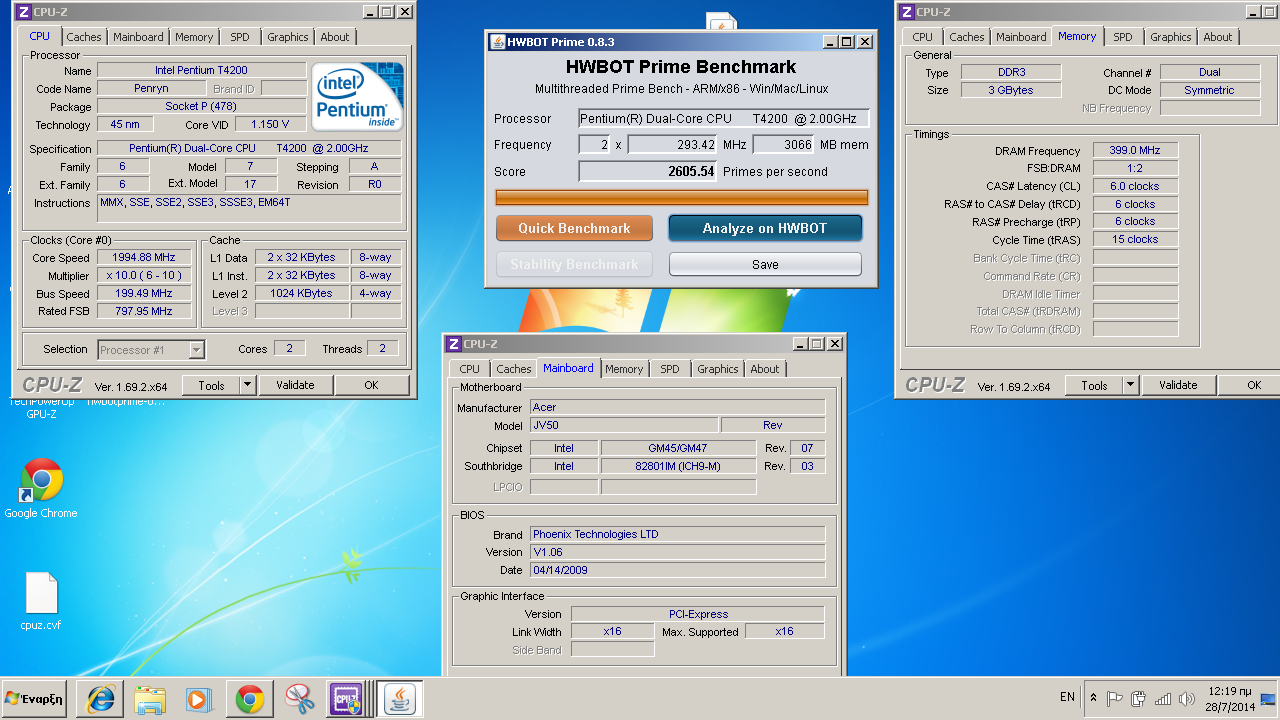Click the memory field showing 3066
This screenshot has height=720, width=1280.
pyautogui.click(x=784, y=145)
